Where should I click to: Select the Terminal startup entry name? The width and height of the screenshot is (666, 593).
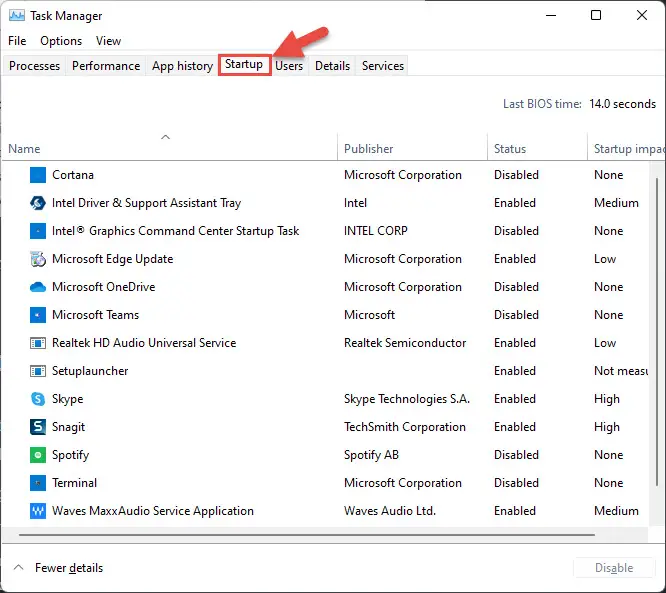pos(74,483)
